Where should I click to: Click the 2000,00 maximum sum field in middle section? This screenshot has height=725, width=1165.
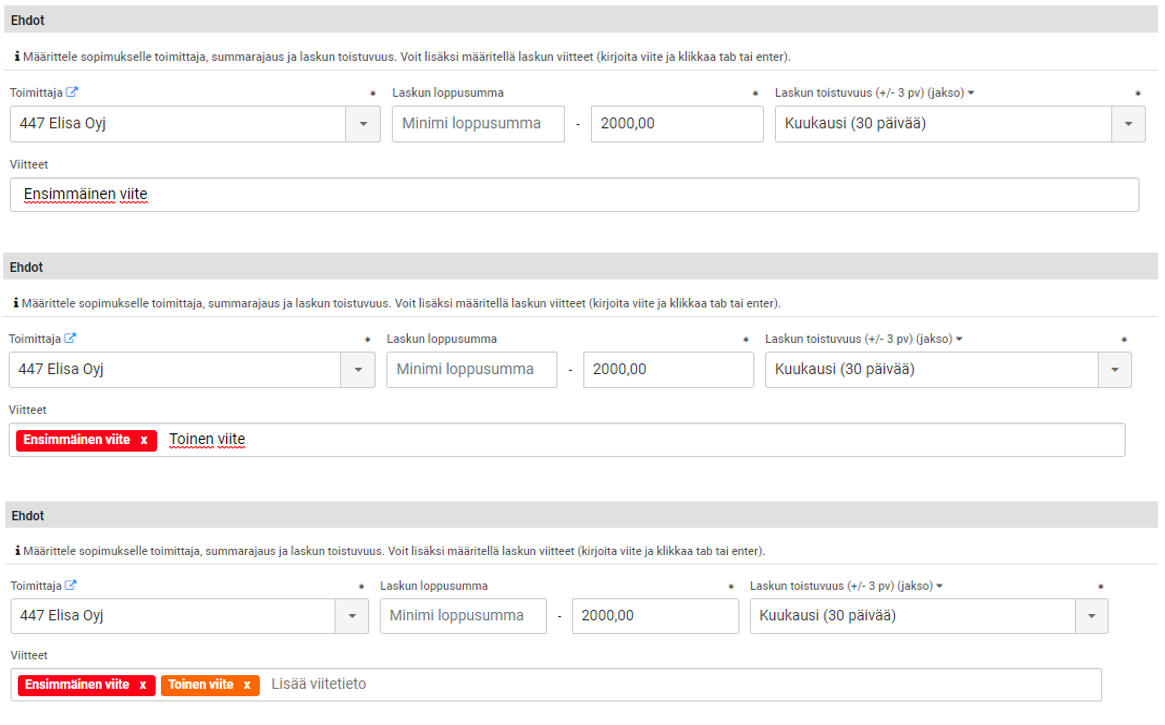coord(667,370)
